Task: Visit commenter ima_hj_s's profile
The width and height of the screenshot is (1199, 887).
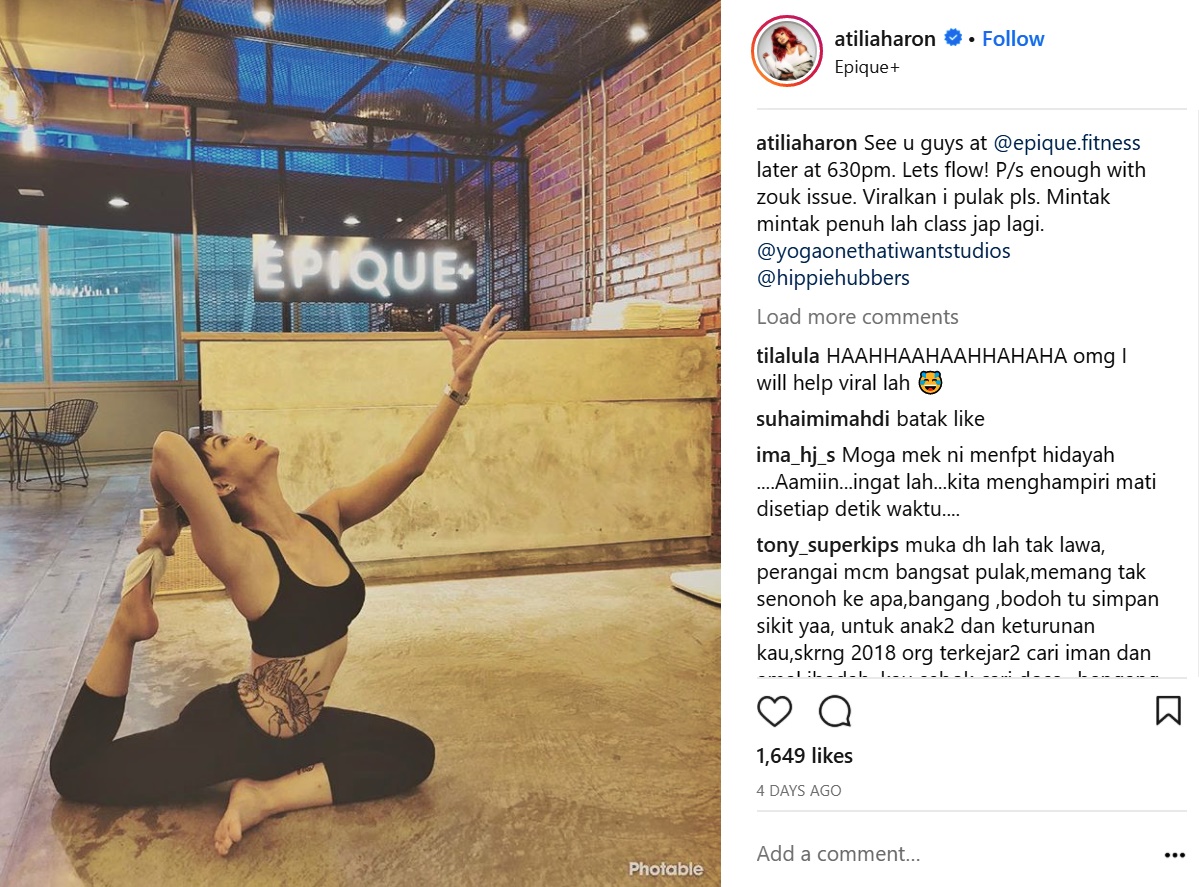Action: (x=795, y=455)
